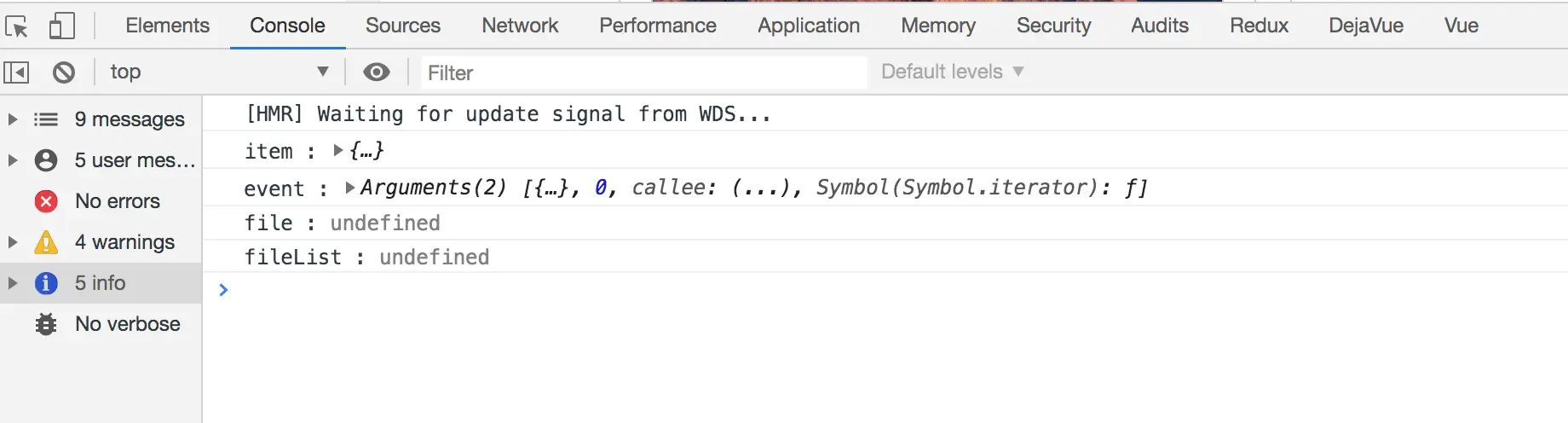Open the top context selector dropdown

(218, 72)
